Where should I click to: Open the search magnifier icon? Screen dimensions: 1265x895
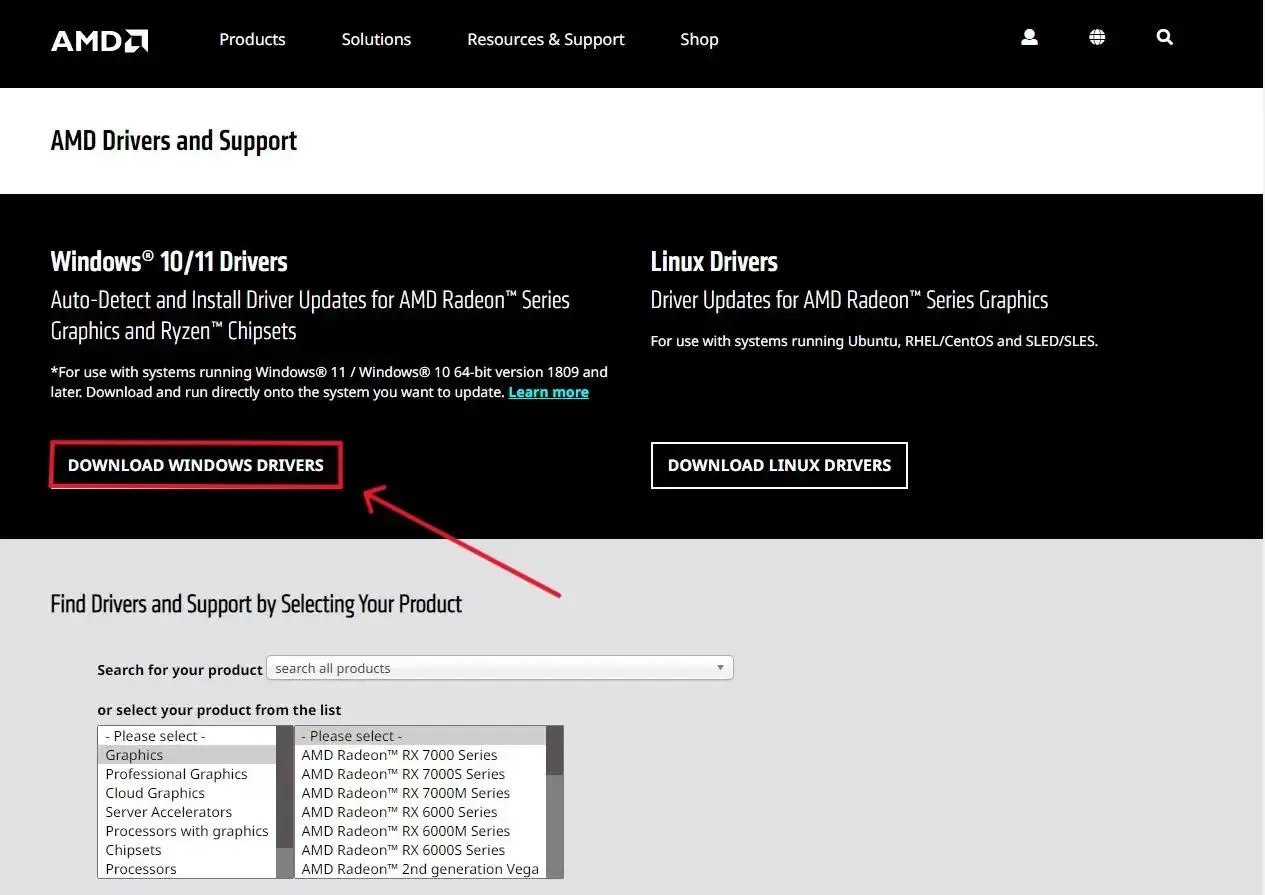click(1164, 38)
